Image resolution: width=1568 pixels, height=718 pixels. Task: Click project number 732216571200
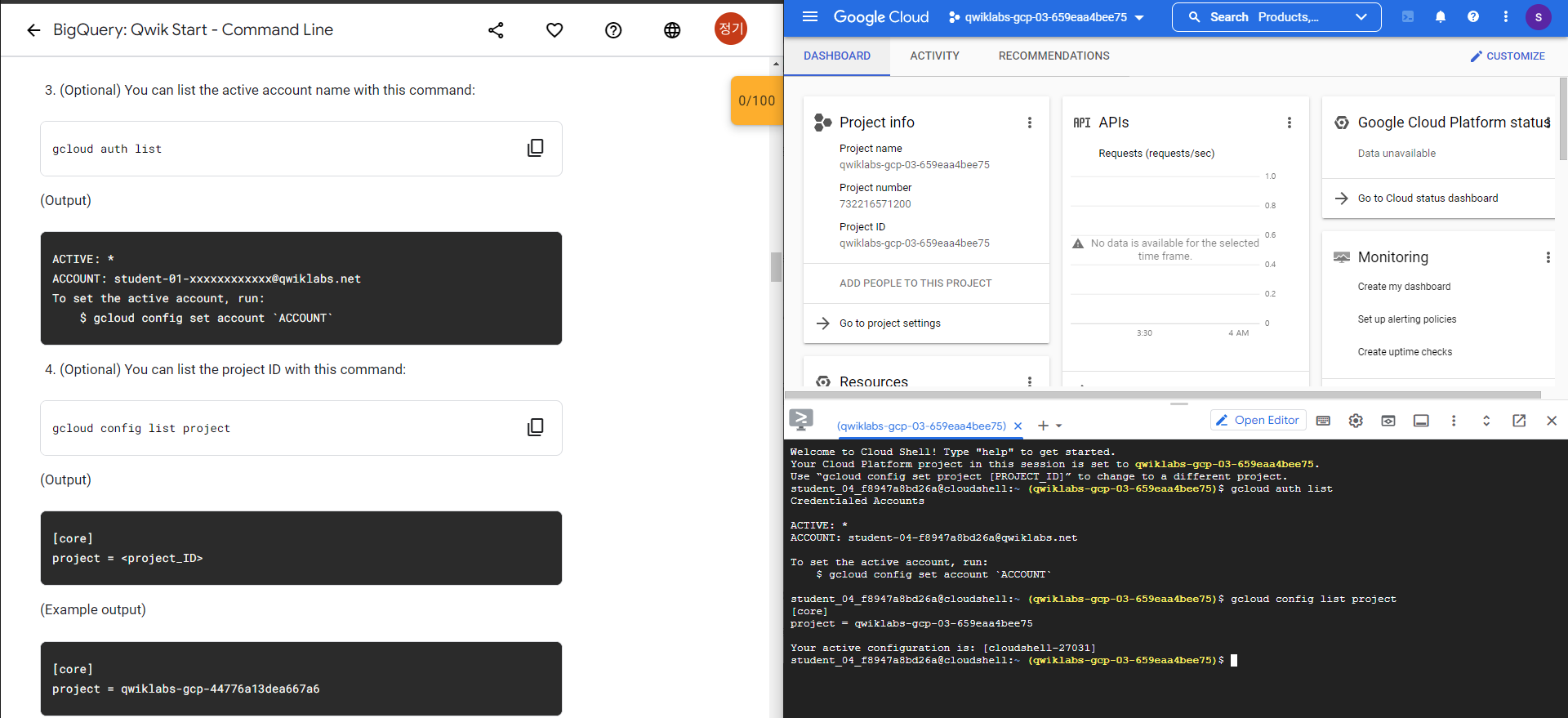pyautogui.click(x=875, y=204)
